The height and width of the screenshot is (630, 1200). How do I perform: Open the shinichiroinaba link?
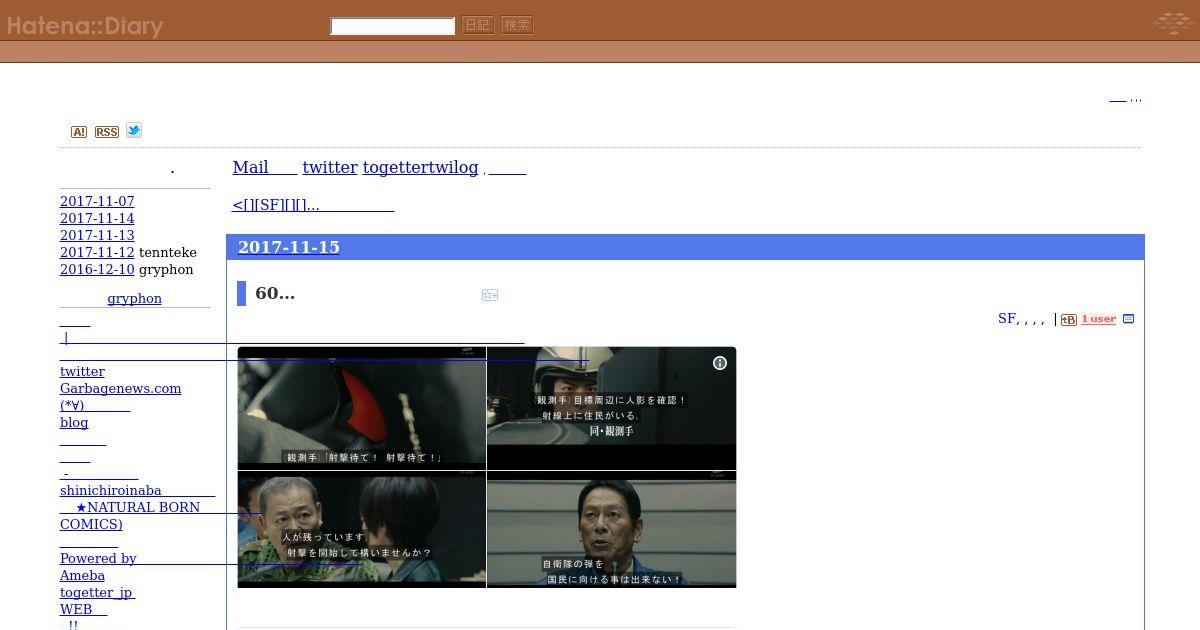(137, 491)
